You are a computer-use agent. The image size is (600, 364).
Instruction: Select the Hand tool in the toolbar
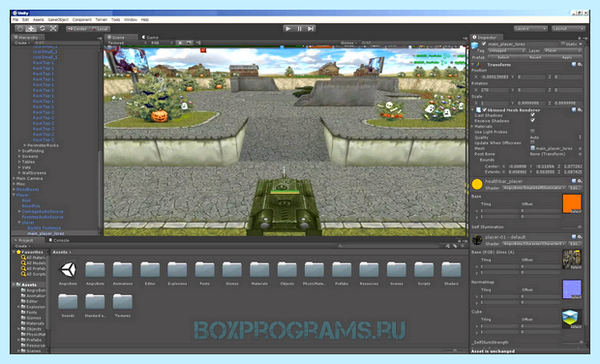20,29
